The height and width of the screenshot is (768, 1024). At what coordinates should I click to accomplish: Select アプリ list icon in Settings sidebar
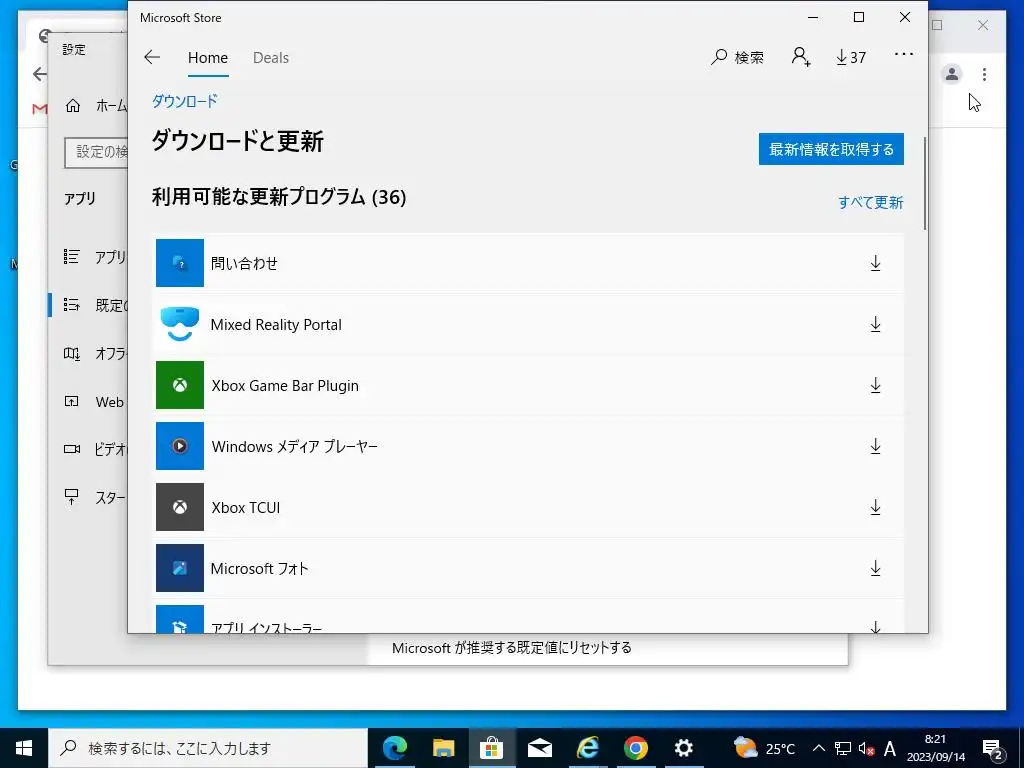pyautogui.click(x=72, y=257)
